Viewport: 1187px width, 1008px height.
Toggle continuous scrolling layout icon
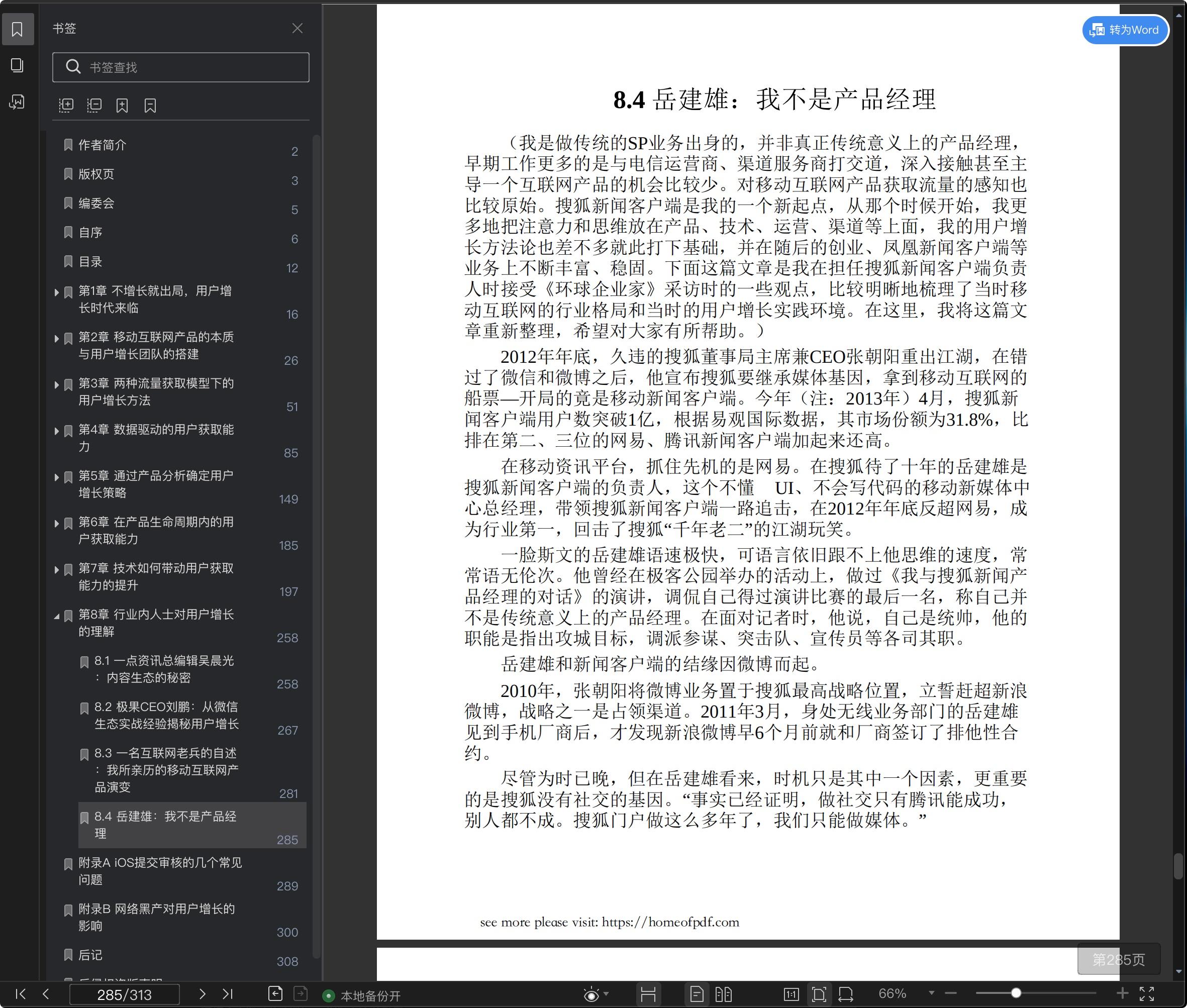pos(648,994)
